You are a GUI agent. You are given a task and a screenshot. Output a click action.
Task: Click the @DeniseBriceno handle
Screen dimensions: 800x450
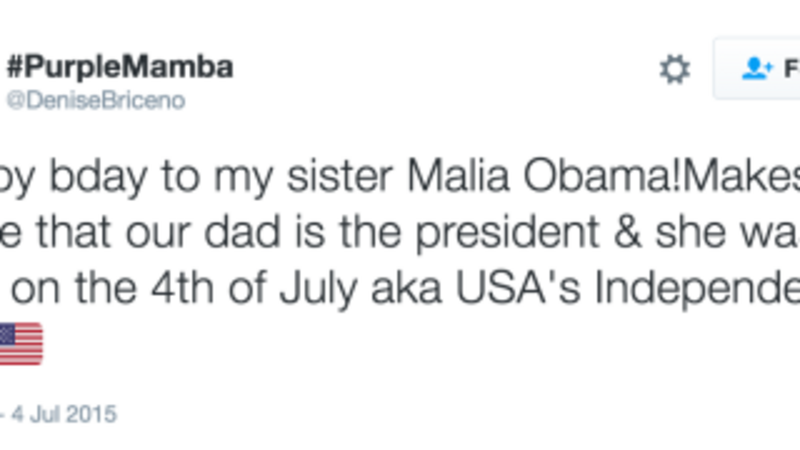(x=96, y=101)
